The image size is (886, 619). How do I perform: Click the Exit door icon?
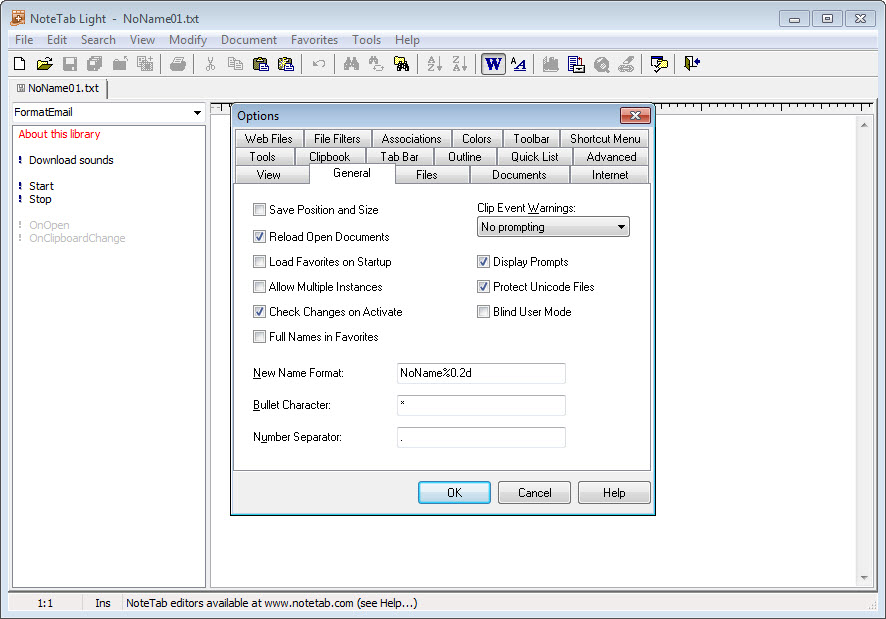(692, 64)
